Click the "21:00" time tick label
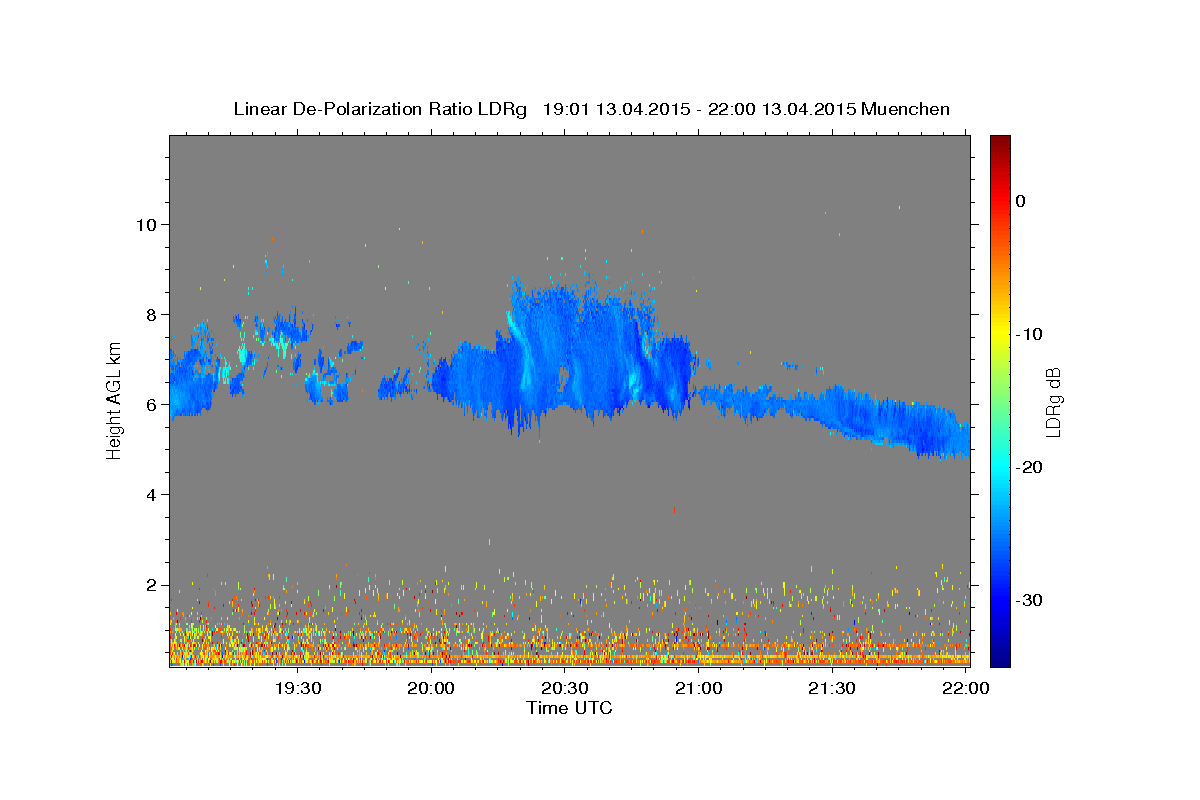 [x=698, y=688]
